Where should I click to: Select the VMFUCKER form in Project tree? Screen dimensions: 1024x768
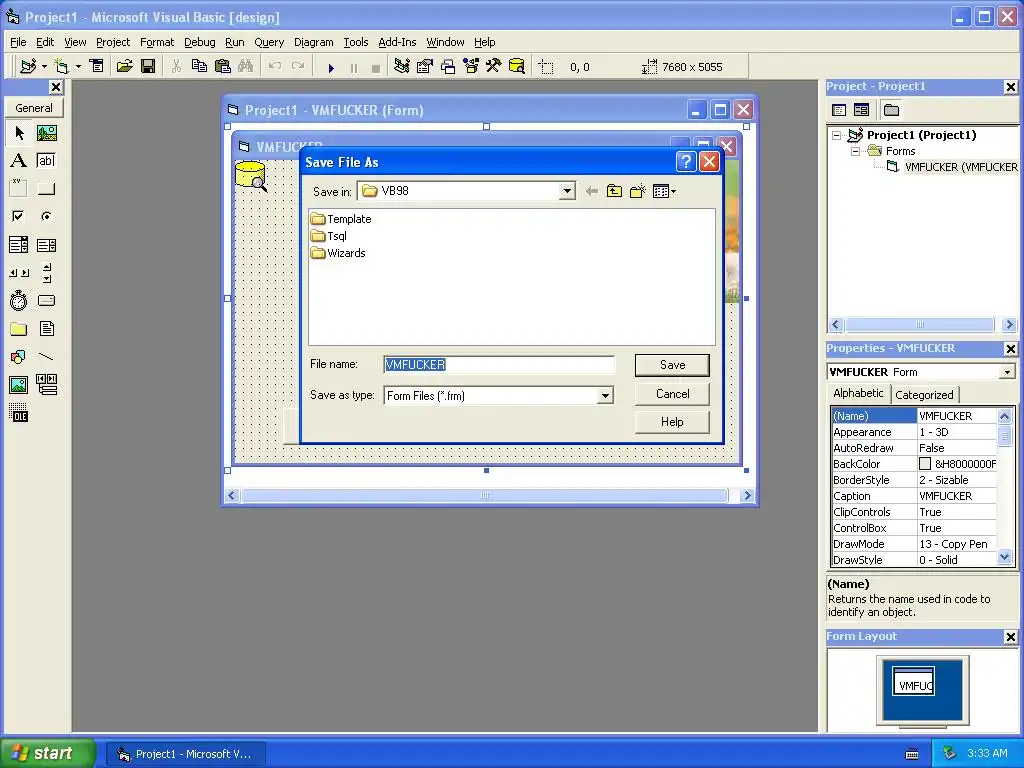[953, 167]
